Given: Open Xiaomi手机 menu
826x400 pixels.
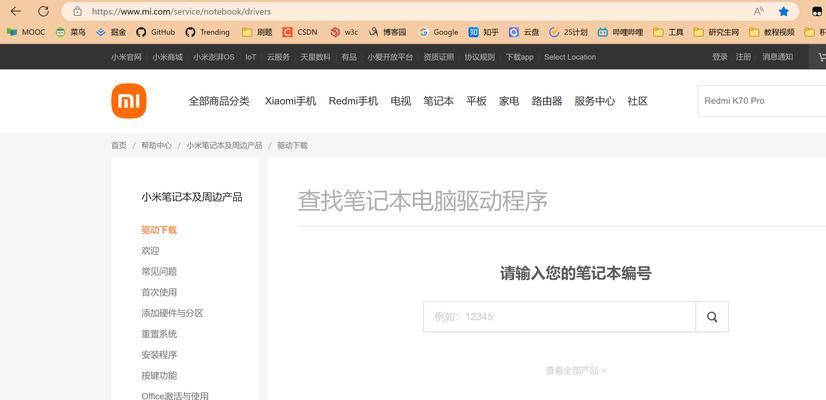Looking at the screenshot, I should tap(291, 101).
